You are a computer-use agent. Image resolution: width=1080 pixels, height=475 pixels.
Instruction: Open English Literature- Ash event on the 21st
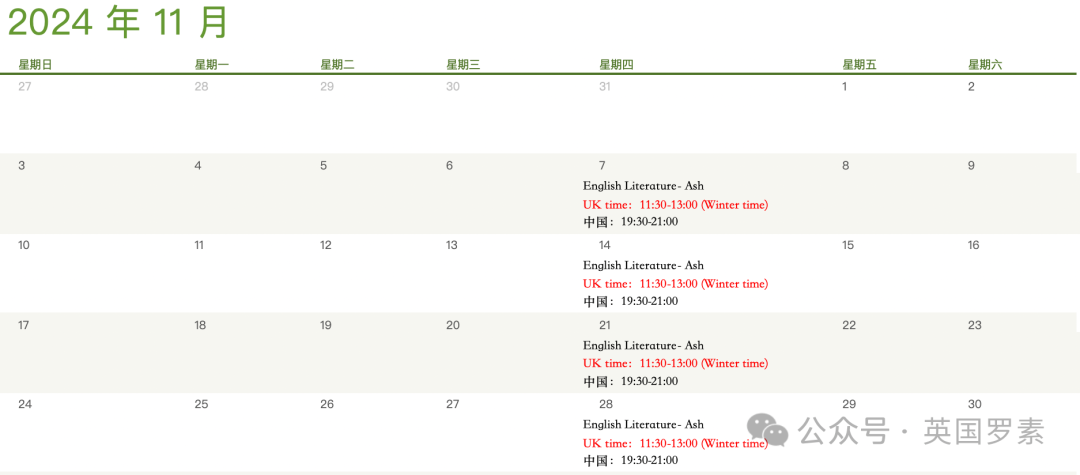point(643,345)
